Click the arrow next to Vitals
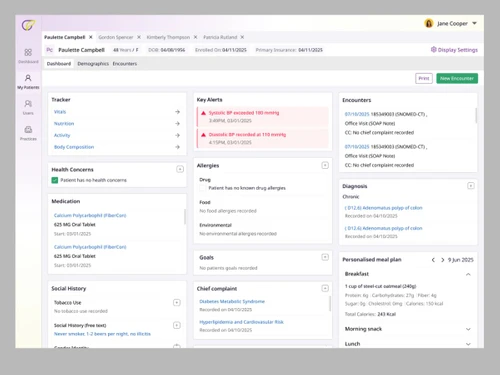Image resolution: width=500 pixels, height=375 pixels. 177,112
